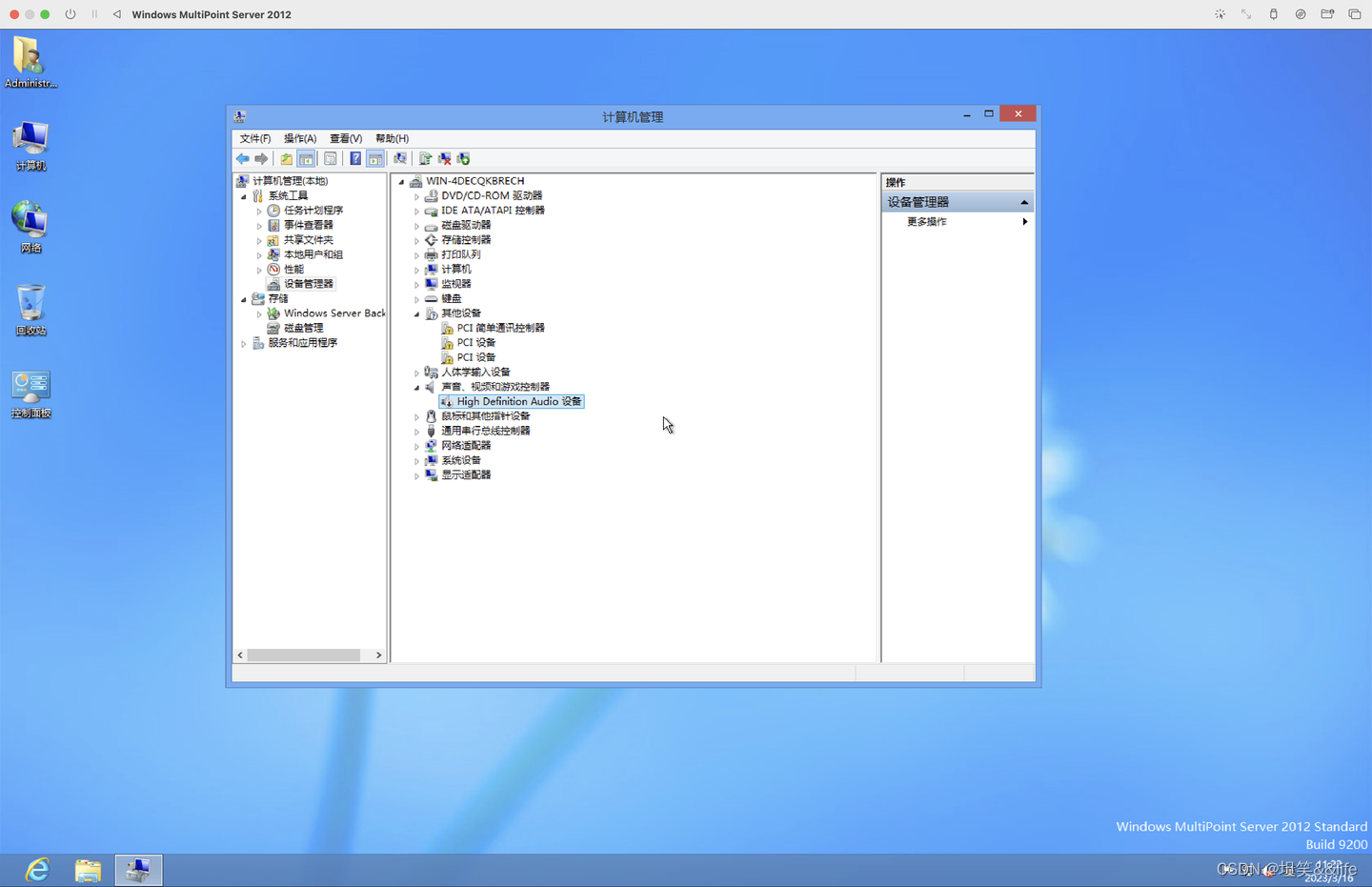This screenshot has height=887, width=1372.
Task: Select Windows Server Backup tree item
Action: pyautogui.click(x=334, y=313)
